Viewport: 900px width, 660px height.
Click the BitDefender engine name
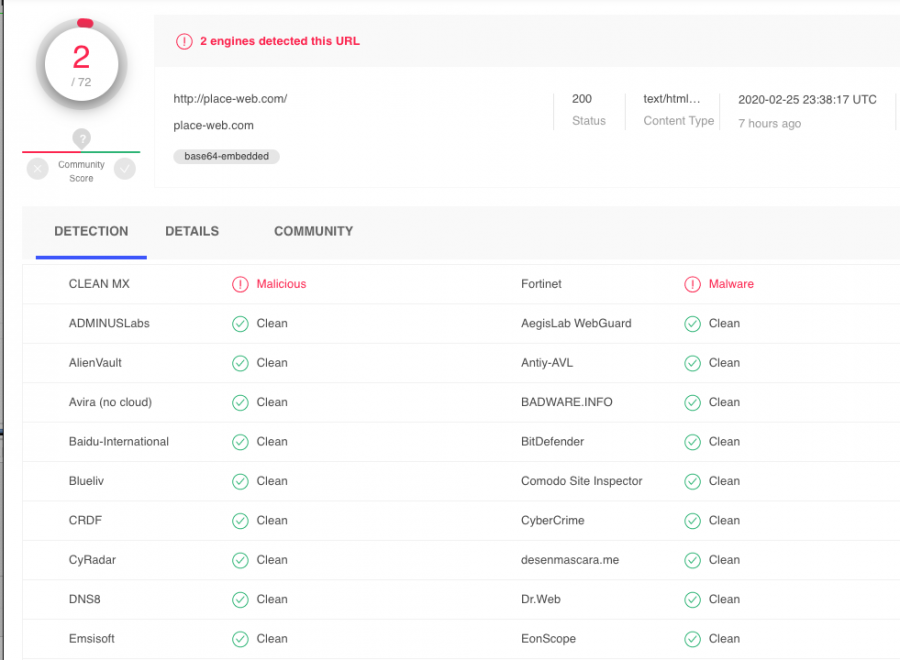tap(552, 442)
